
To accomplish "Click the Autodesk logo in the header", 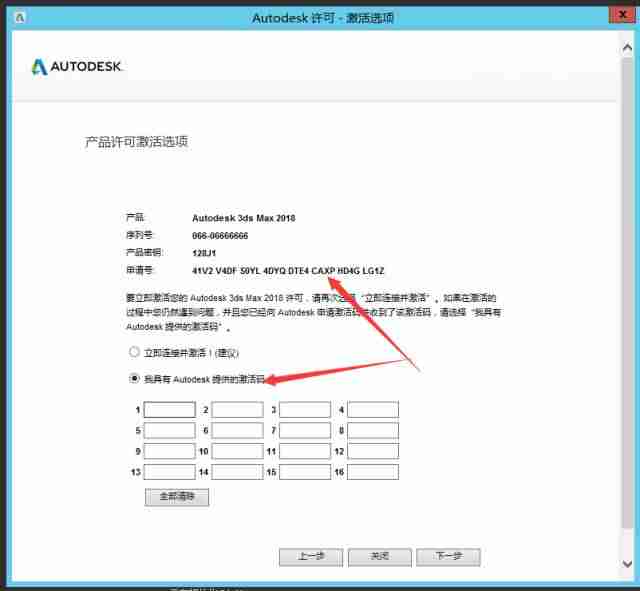I will tap(76, 67).
